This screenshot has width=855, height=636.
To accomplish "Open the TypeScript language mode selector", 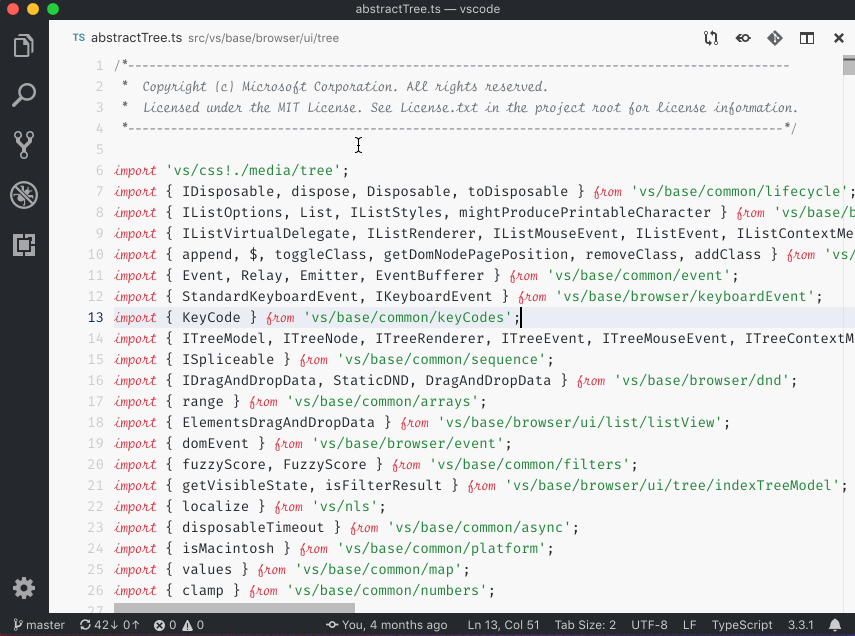I will tap(742, 624).
